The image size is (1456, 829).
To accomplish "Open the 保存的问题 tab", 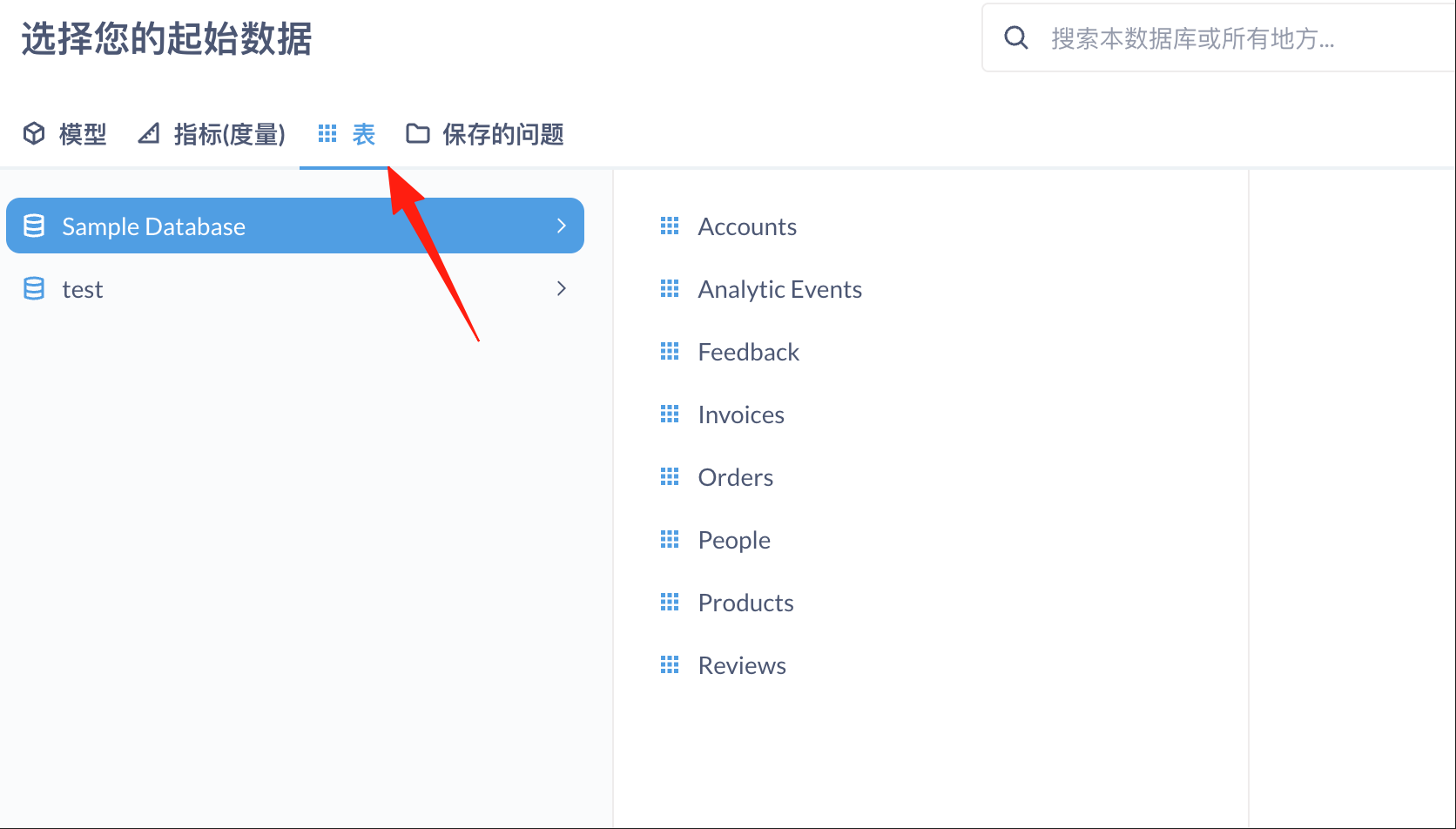I will (x=502, y=134).
